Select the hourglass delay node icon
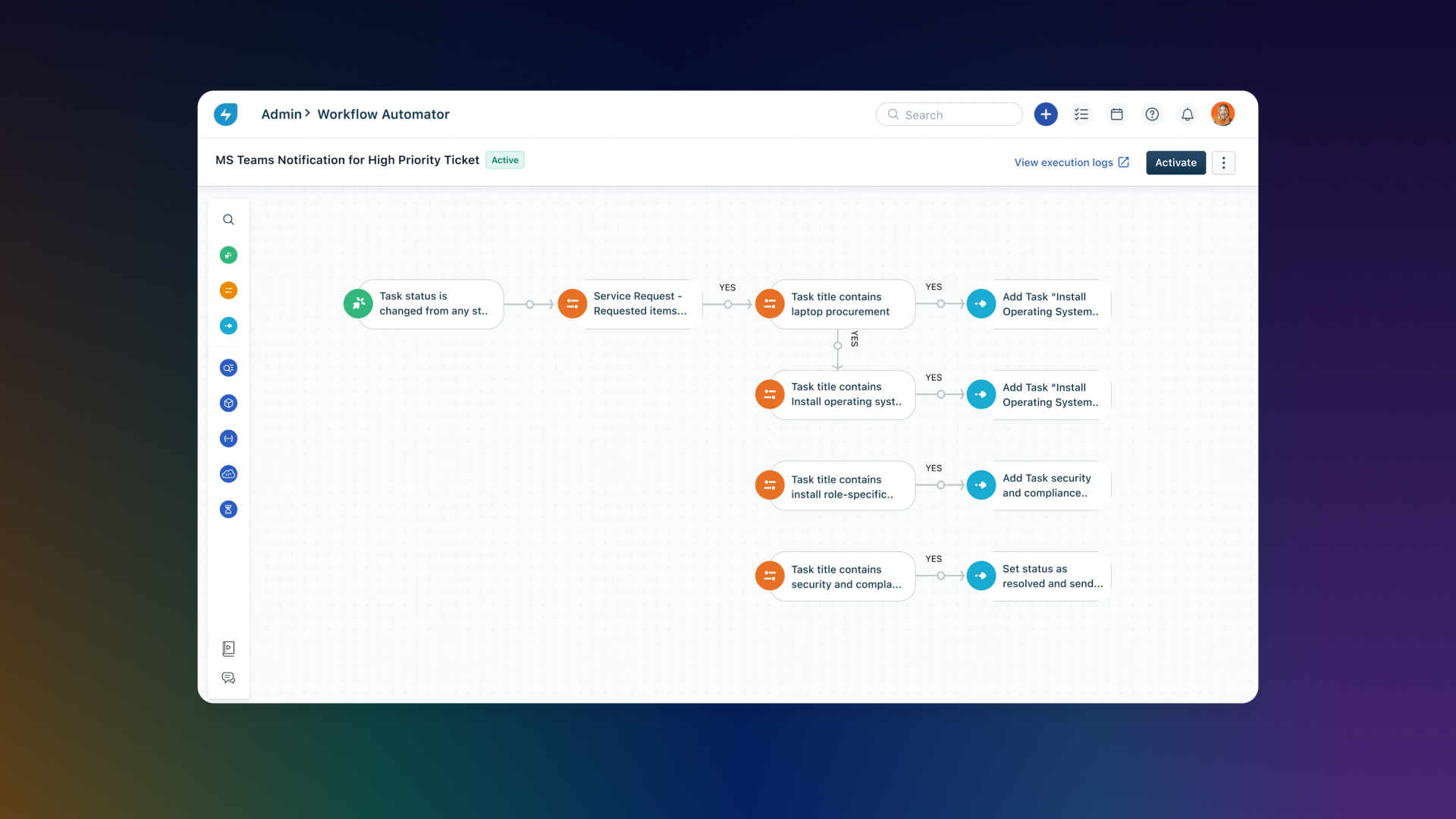The width and height of the screenshot is (1456, 819). pyautogui.click(x=228, y=509)
